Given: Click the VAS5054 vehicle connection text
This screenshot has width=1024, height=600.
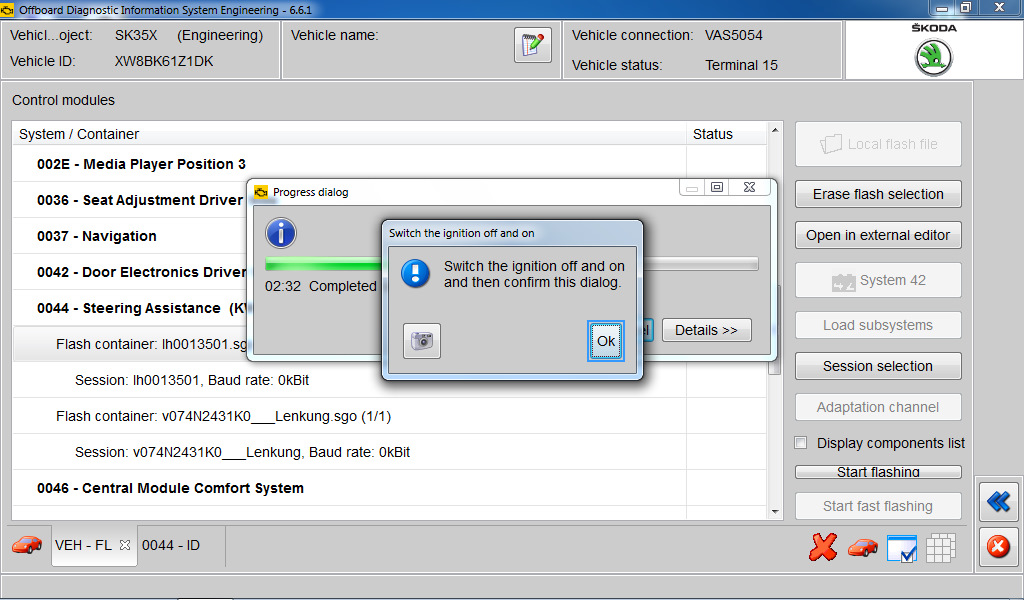Looking at the screenshot, I should (733, 35).
